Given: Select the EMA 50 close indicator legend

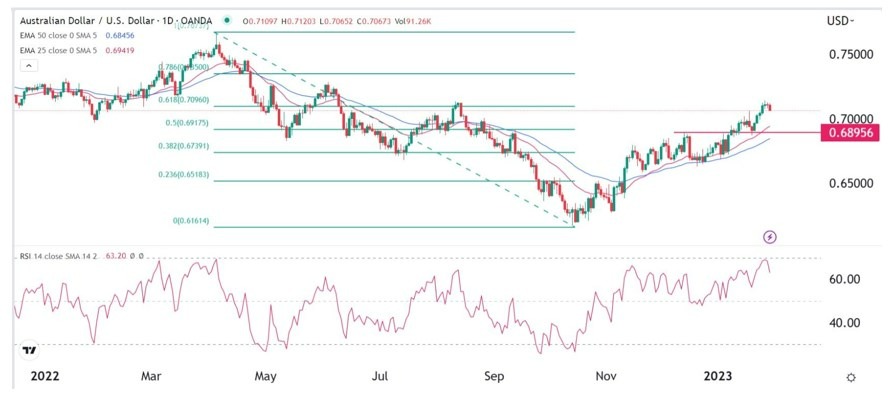Looking at the screenshot, I should coord(59,35).
